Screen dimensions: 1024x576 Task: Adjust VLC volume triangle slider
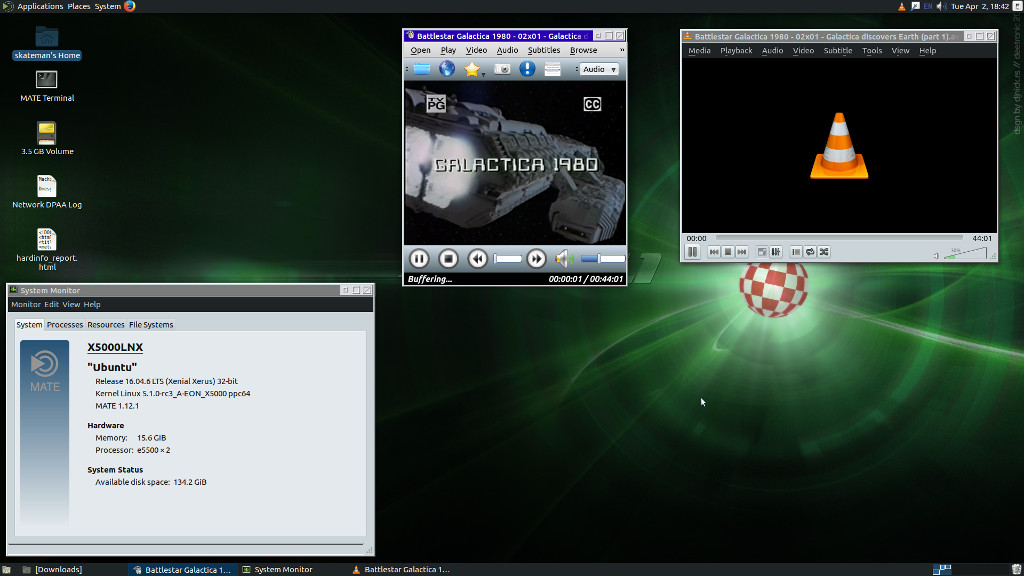[x=966, y=253]
